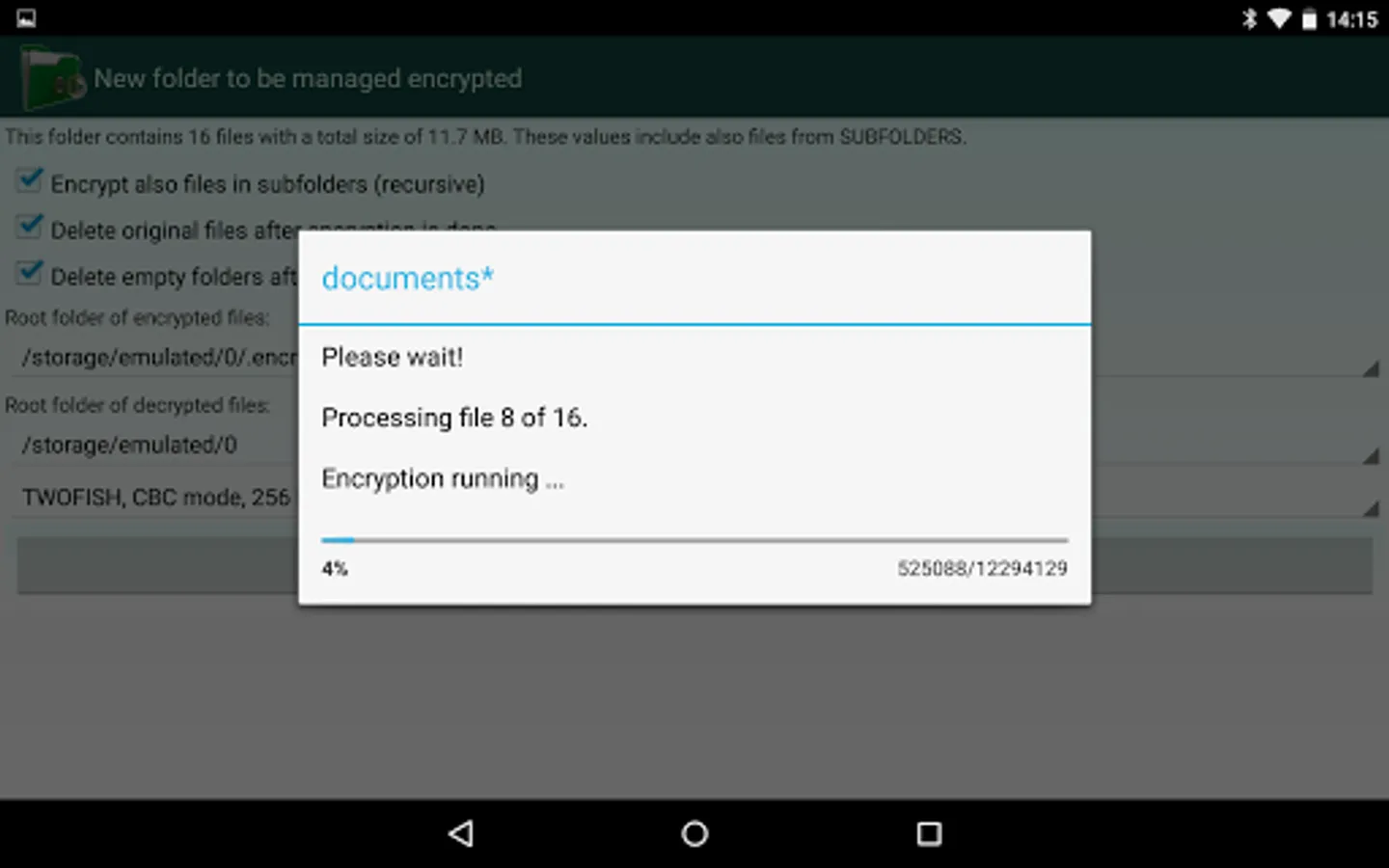Toggle Delete original files checkbox
The image size is (1389, 868).
tap(30, 227)
